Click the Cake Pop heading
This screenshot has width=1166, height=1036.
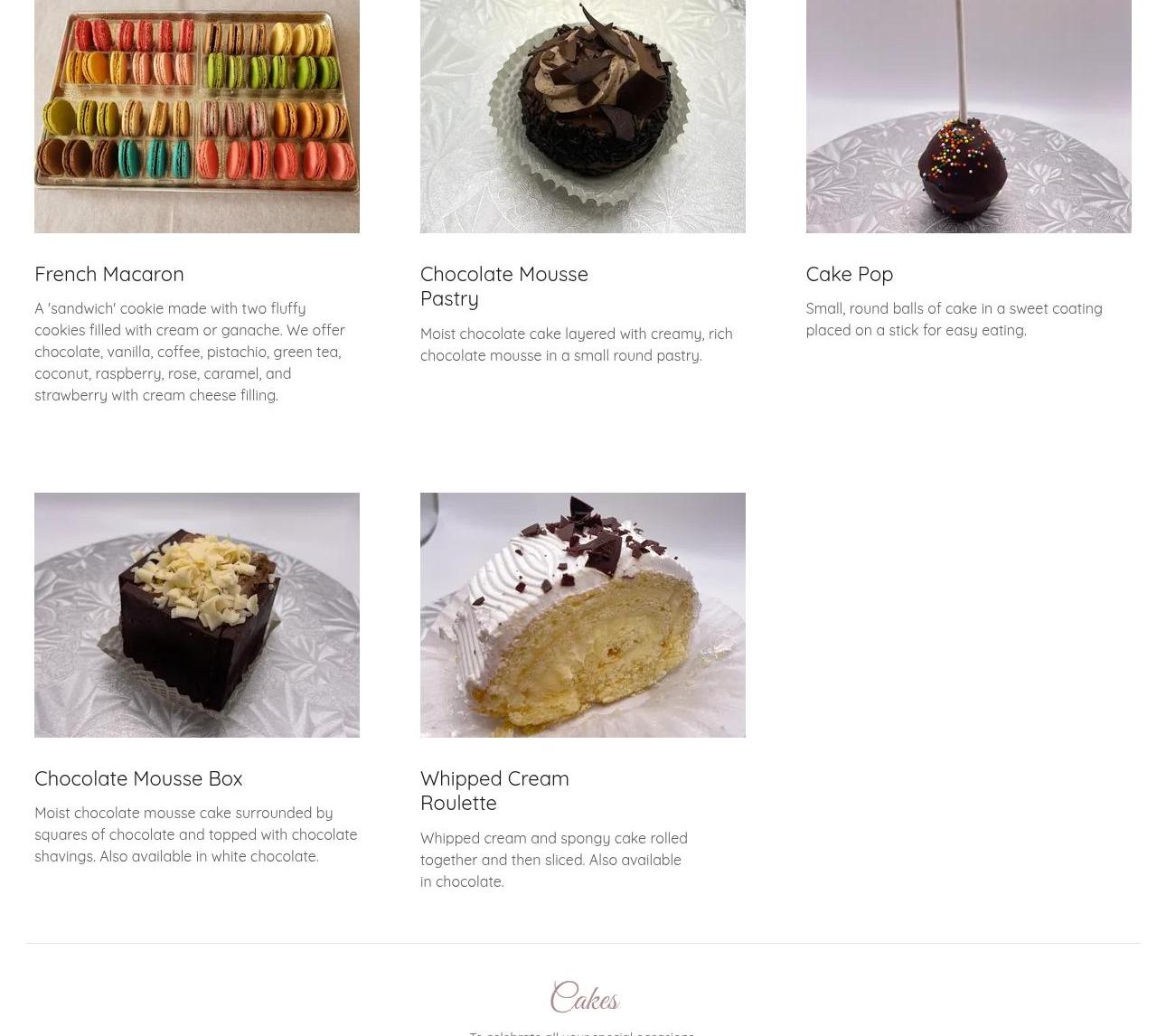850,274
